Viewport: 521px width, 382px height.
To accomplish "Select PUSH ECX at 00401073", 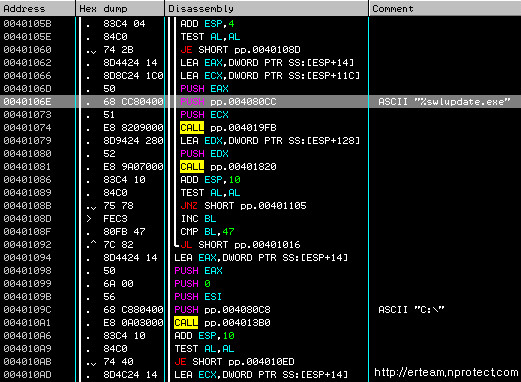I will tap(204, 115).
